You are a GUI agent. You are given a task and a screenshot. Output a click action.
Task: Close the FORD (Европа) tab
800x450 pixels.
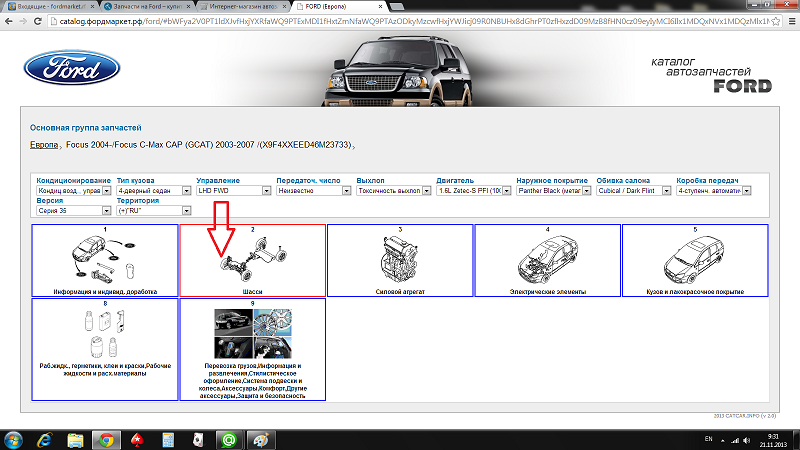tap(380, 7)
